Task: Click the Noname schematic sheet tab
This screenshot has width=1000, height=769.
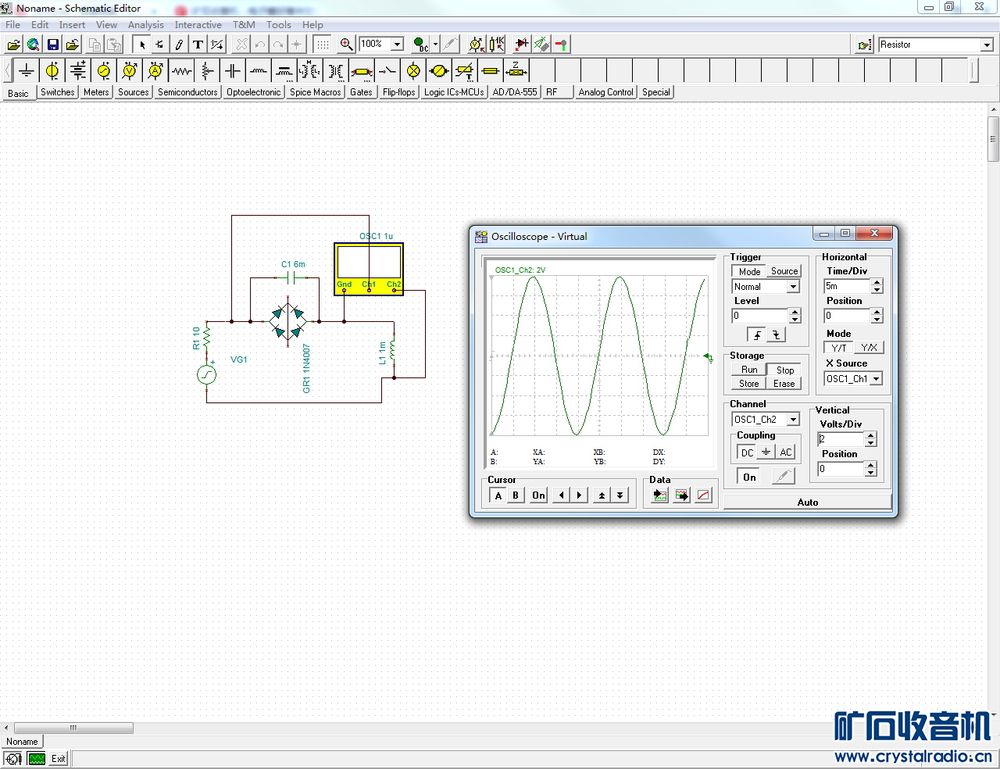Action: click(x=22, y=742)
